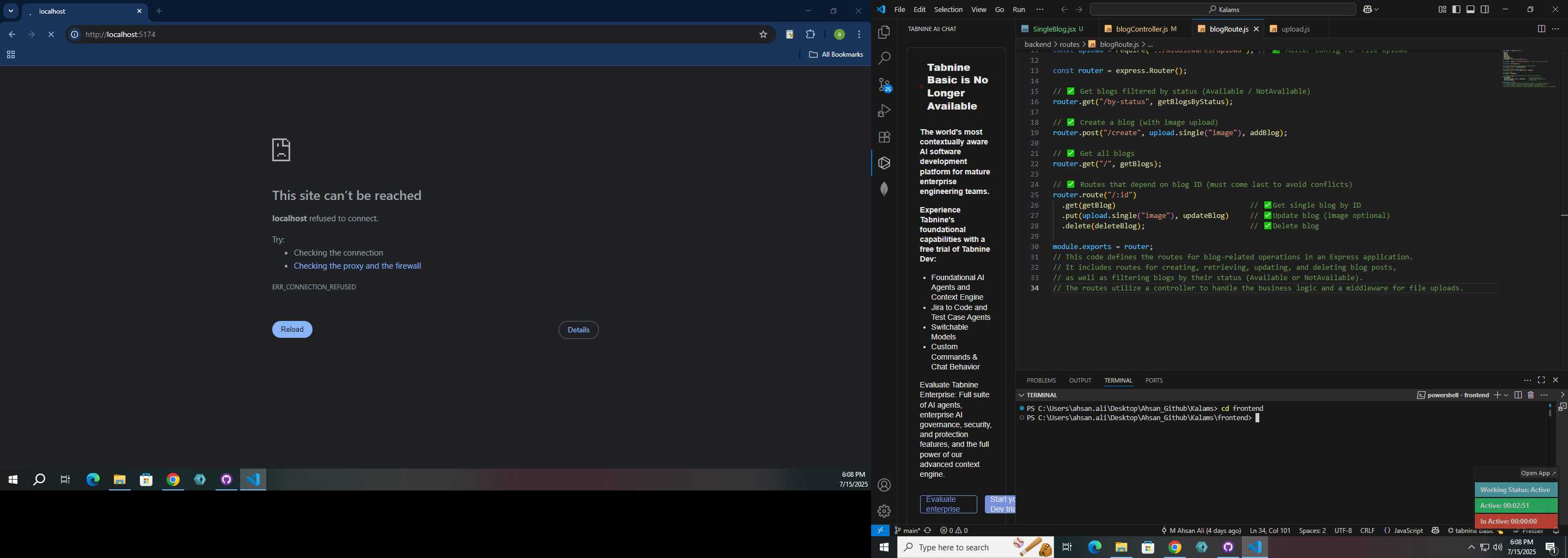
Task: Expand the hidden menu items ellipsis
Action: coord(1040,10)
